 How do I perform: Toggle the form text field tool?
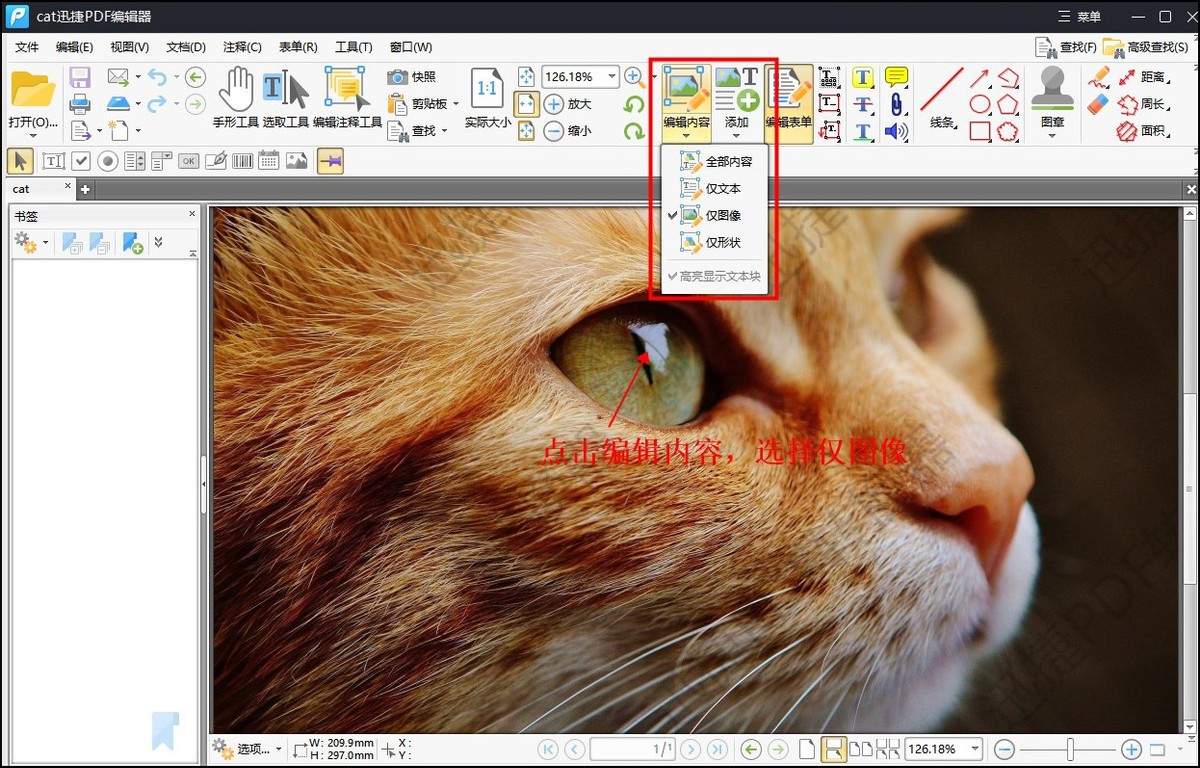tap(54, 161)
